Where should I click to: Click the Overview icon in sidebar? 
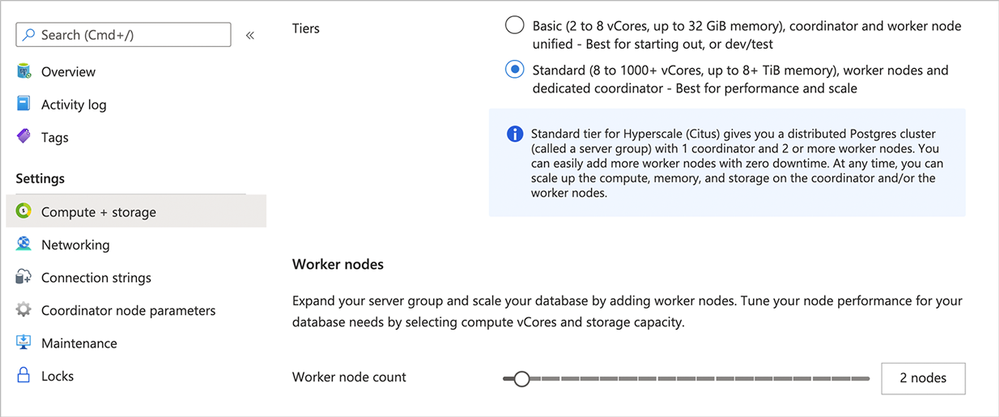(24, 72)
